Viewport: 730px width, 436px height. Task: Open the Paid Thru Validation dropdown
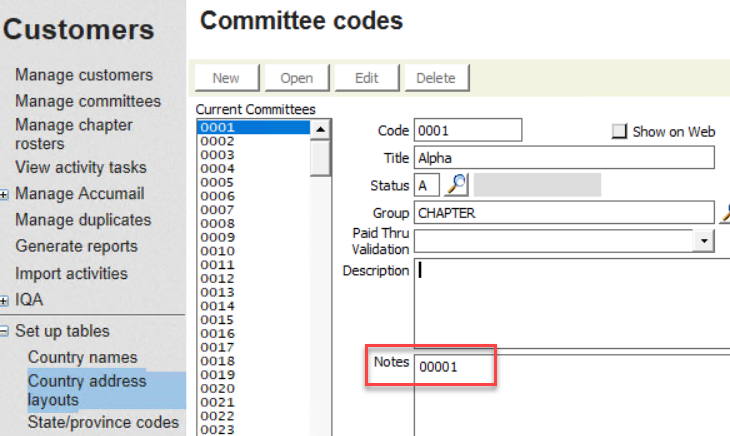coord(705,241)
